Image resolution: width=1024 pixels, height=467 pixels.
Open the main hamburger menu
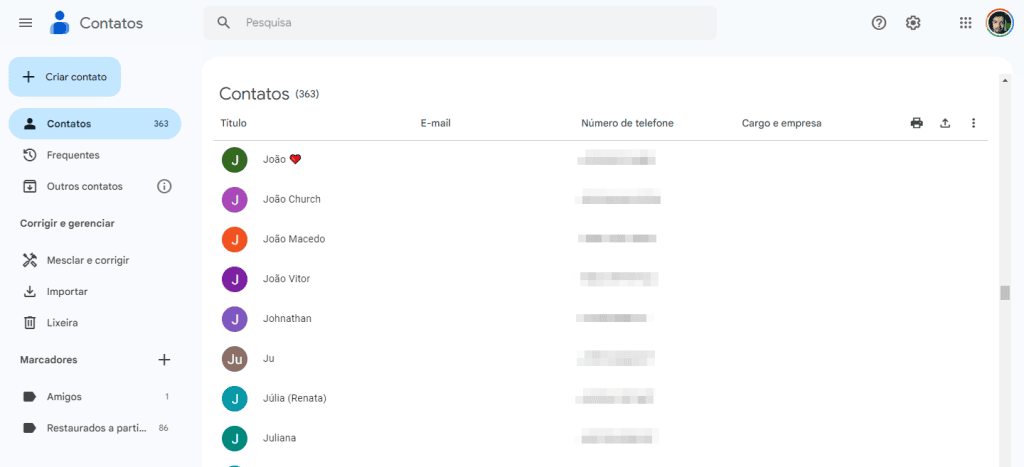pos(25,23)
